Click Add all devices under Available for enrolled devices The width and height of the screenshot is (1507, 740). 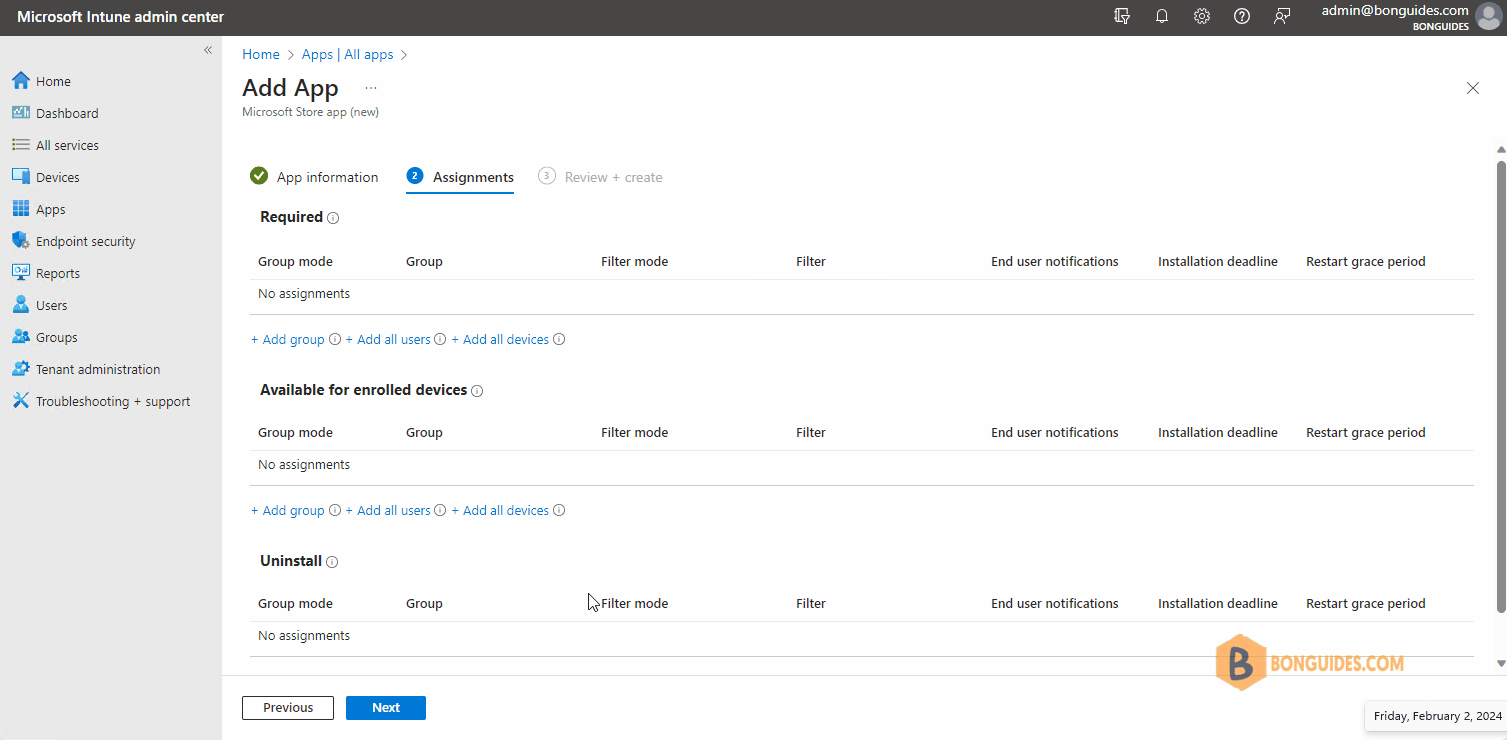pyautogui.click(x=500, y=510)
